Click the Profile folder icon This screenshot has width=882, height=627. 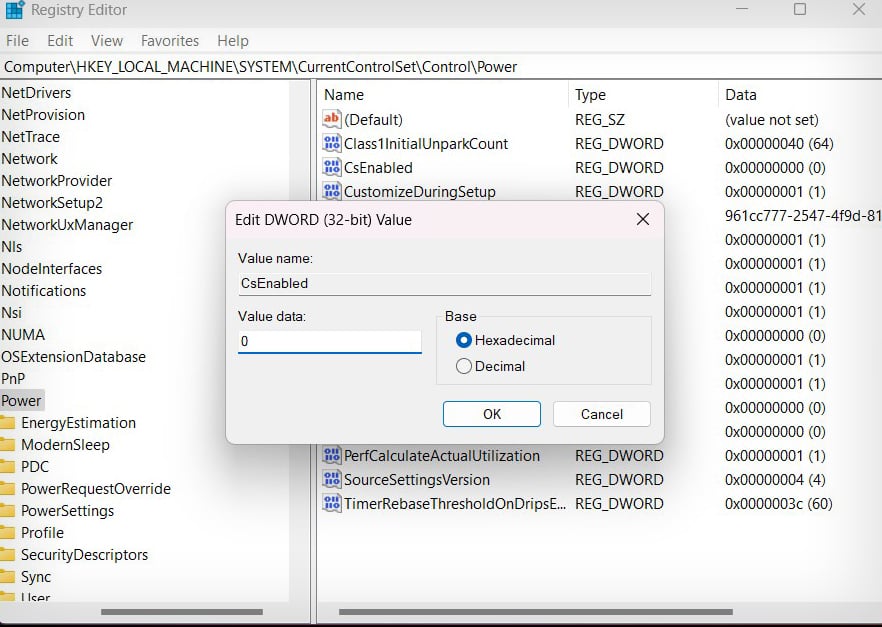pyautogui.click(x=7, y=532)
